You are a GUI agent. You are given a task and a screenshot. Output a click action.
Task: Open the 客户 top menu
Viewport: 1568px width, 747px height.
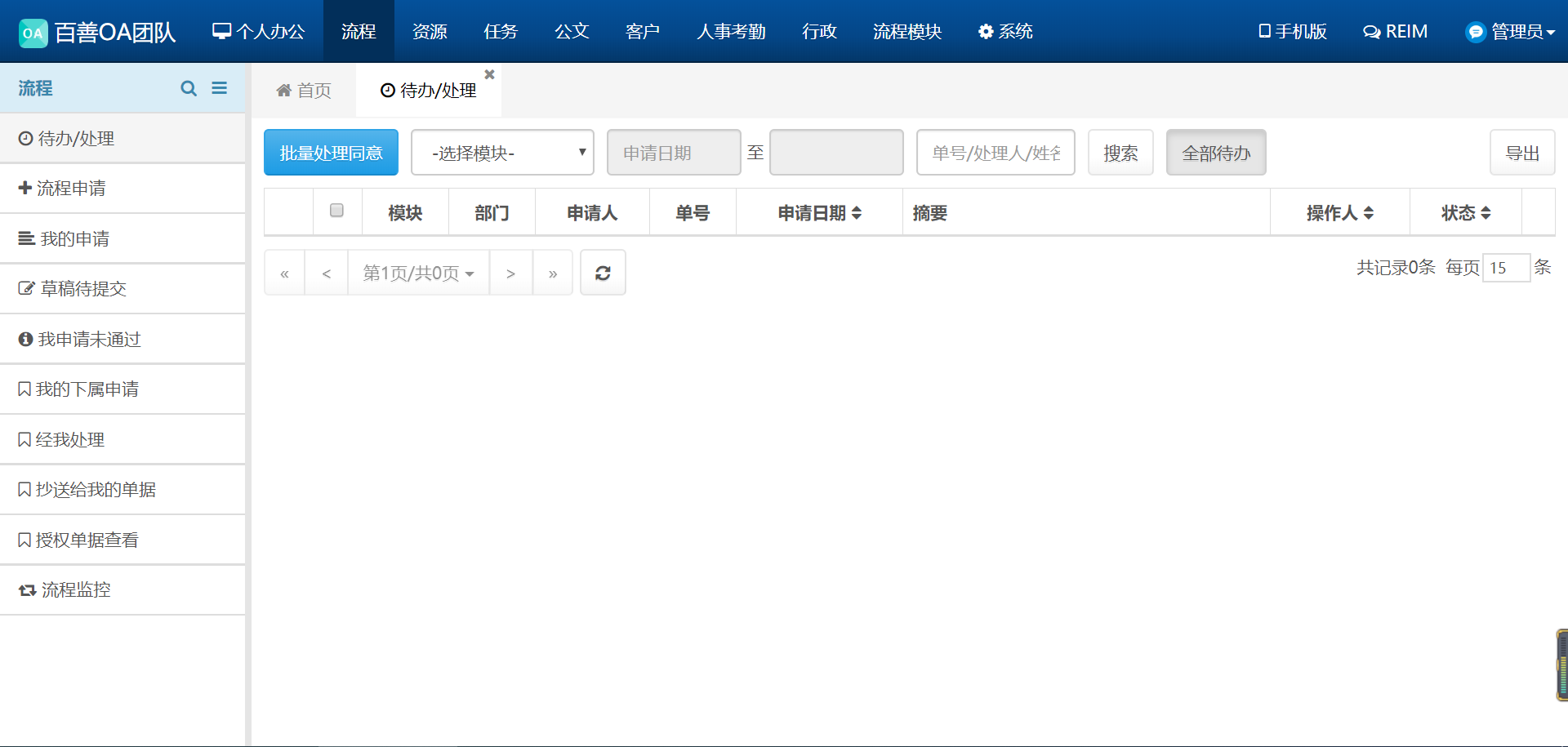pos(643,32)
